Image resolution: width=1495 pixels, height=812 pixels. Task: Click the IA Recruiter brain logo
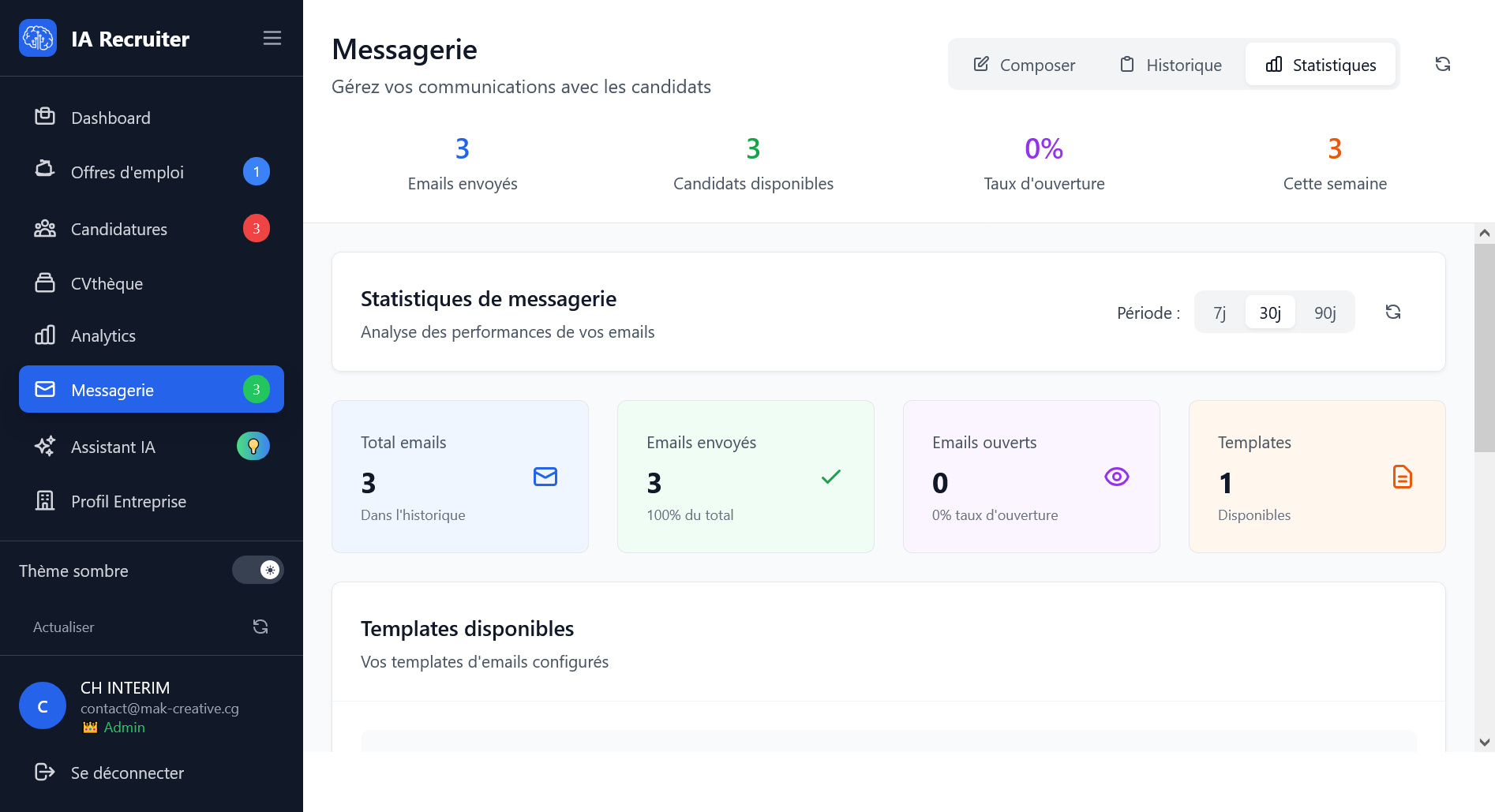(38, 38)
